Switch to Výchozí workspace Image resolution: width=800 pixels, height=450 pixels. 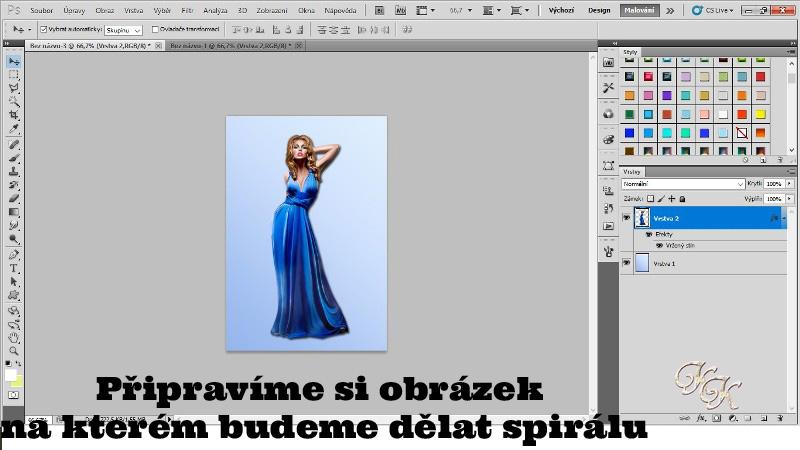coord(561,10)
